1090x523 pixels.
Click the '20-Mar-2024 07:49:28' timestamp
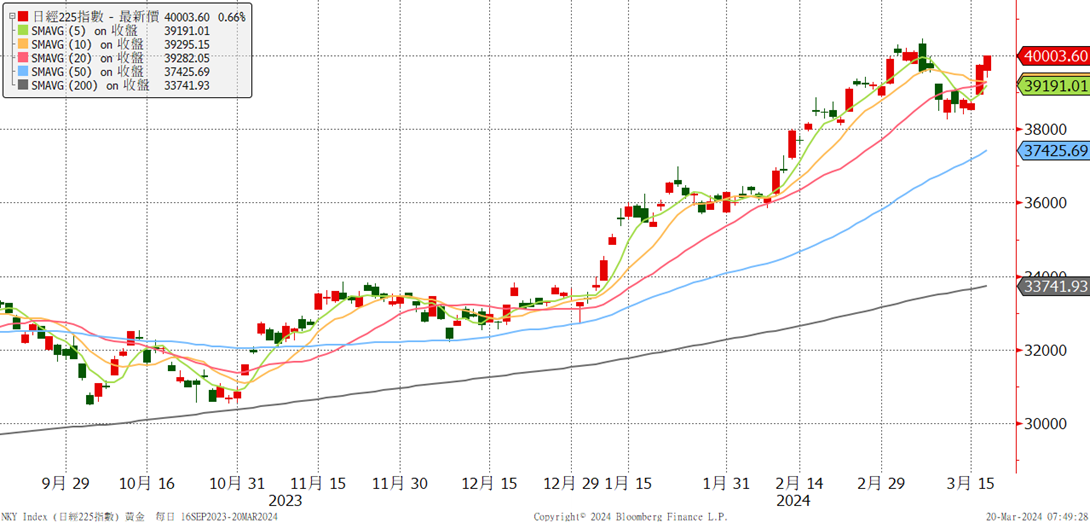point(1037,517)
